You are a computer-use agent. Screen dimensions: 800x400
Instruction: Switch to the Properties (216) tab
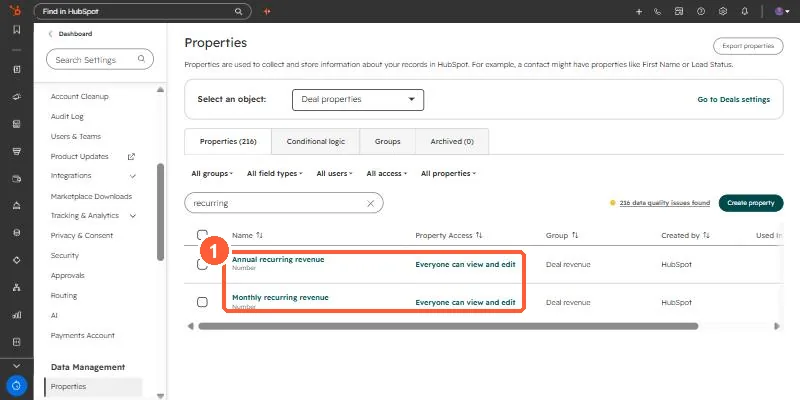coord(228,141)
